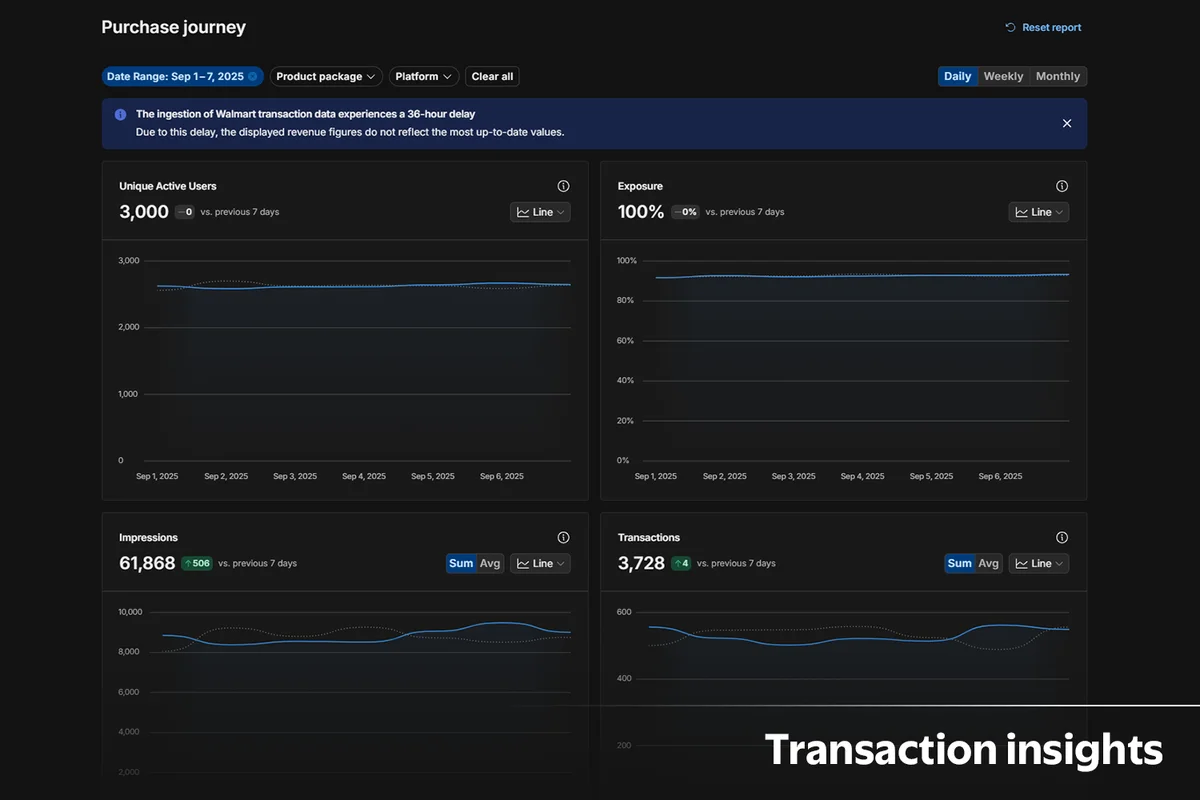Click the Reset report link
Image resolution: width=1200 pixels, height=800 pixels.
tap(1051, 28)
